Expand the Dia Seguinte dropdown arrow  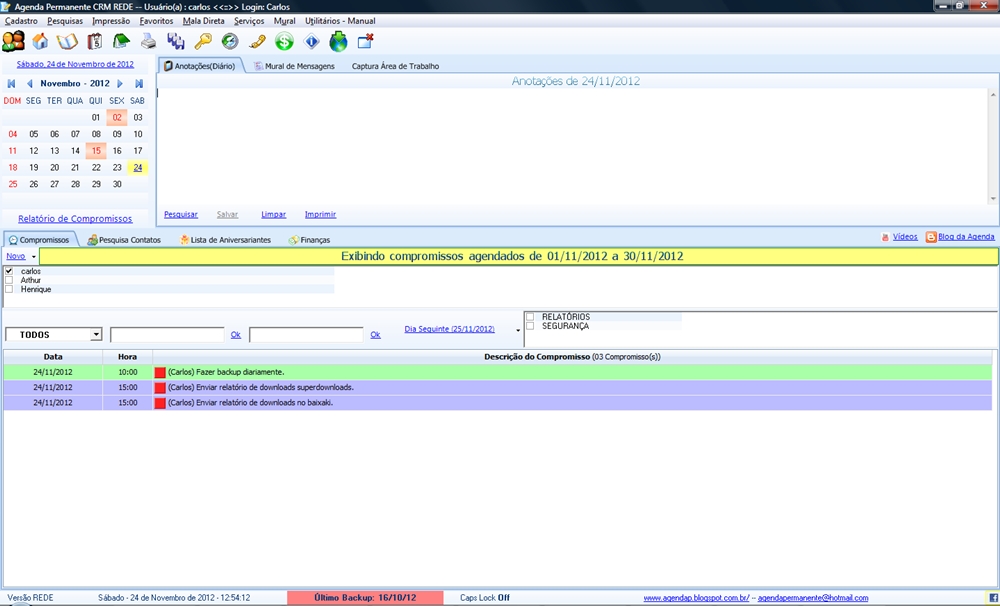[518, 330]
